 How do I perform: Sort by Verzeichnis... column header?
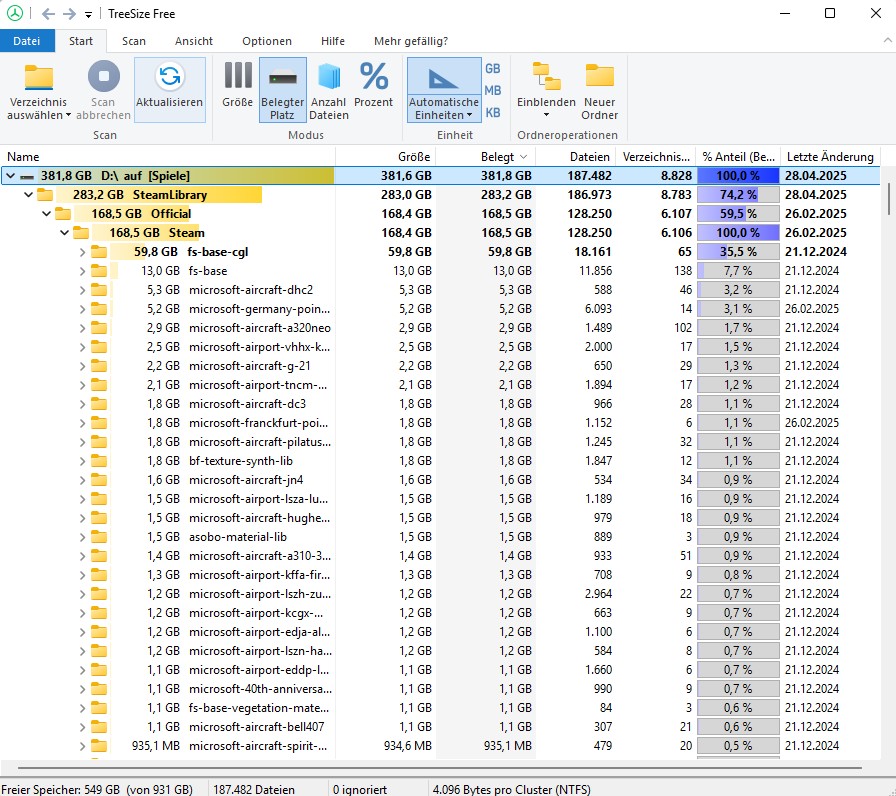656,157
